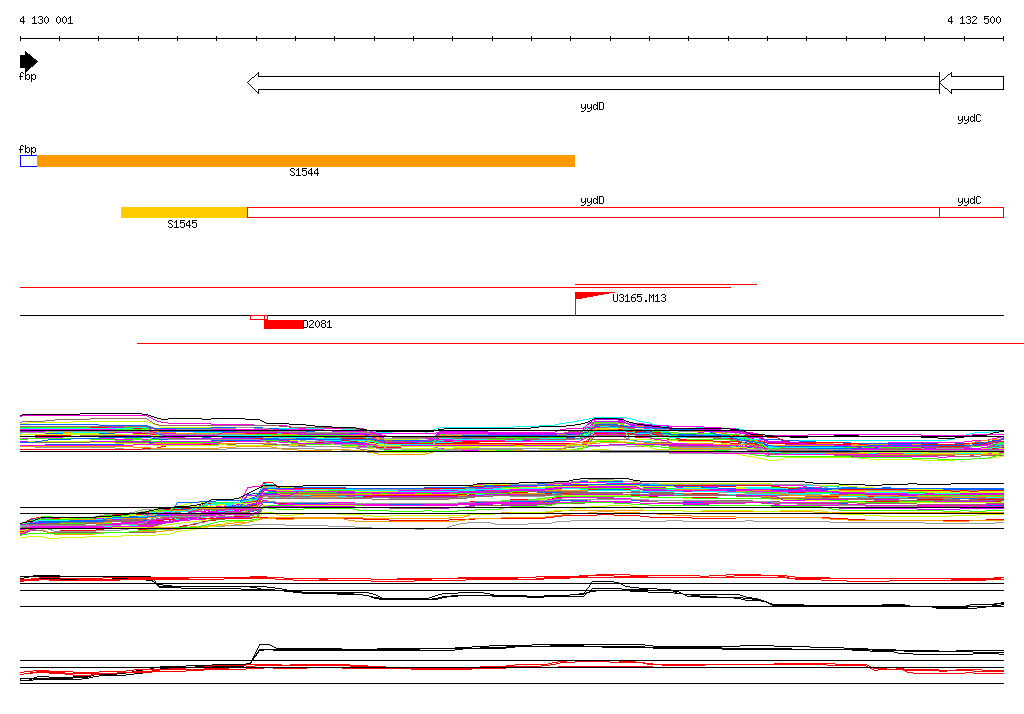Click the D2081 text label
This screenshot has height=714, width=1024.
tap(318, 324)
